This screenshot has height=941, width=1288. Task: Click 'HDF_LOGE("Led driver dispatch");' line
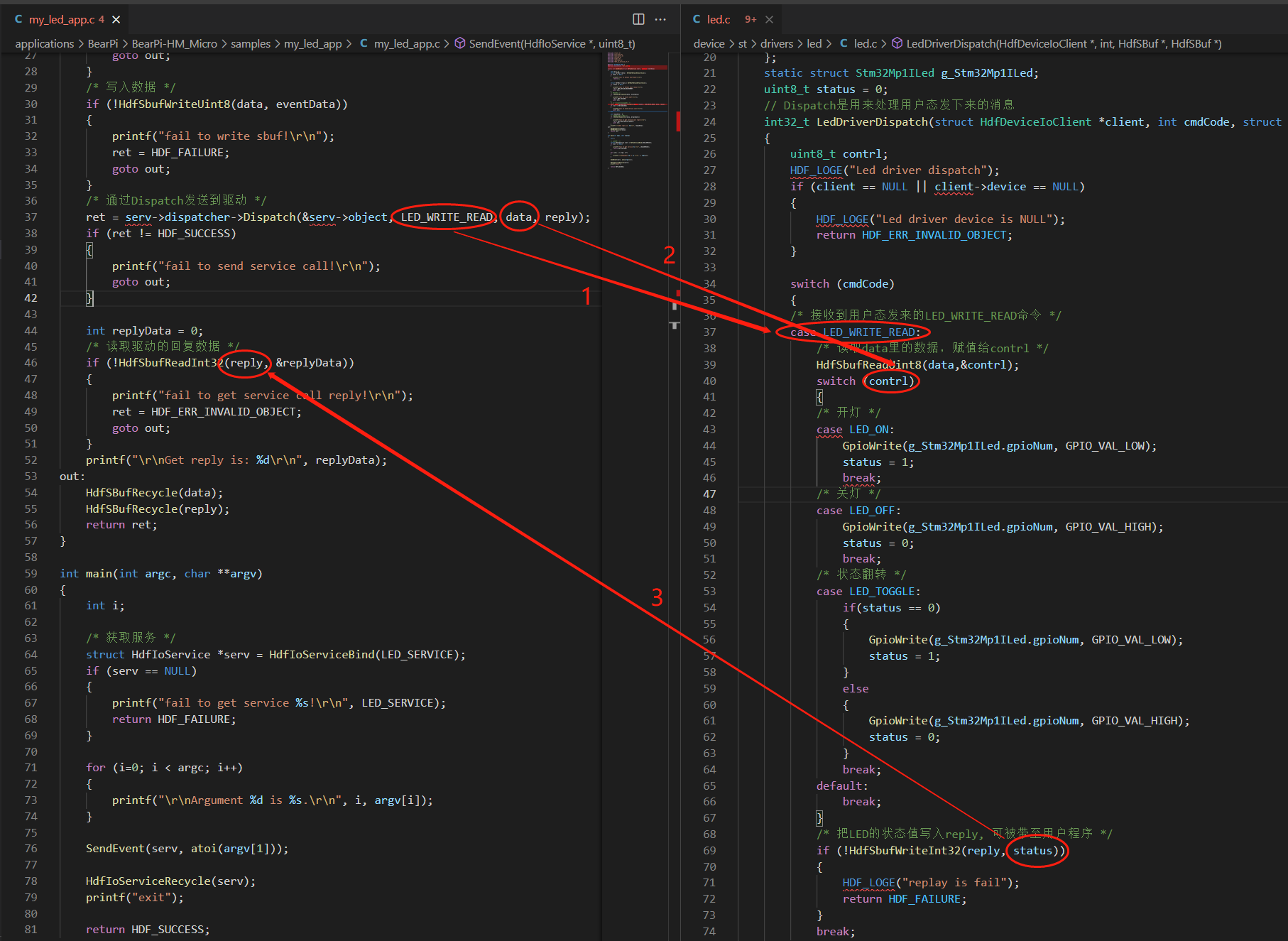895,170
